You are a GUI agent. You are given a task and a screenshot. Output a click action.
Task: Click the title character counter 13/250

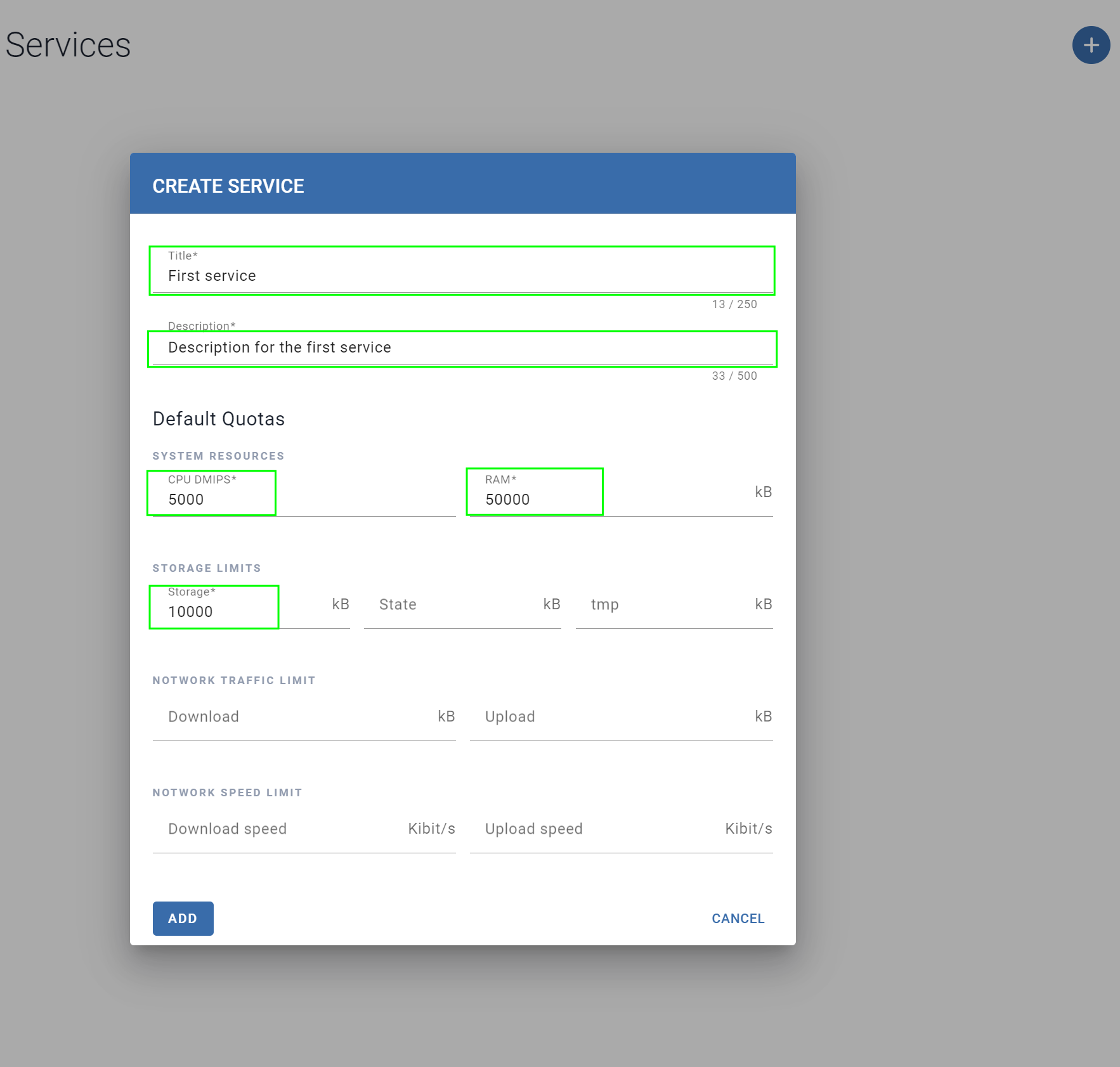734,304
